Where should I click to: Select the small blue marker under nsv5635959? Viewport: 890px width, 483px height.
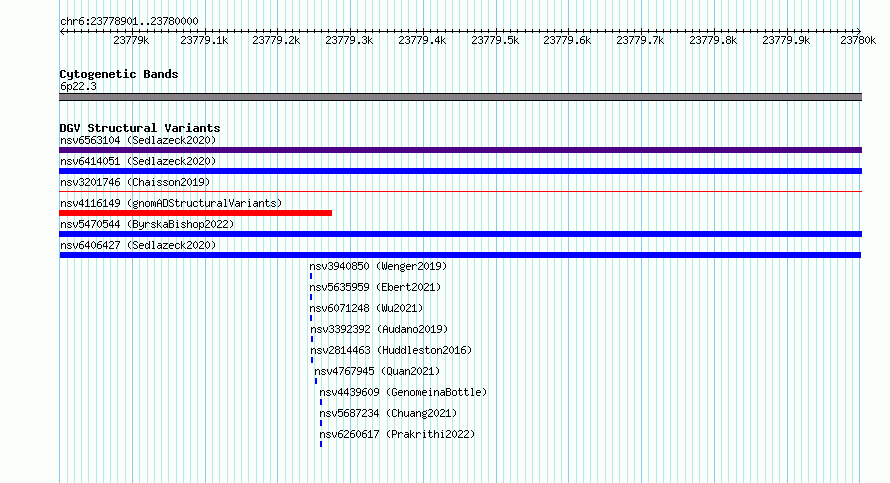(311, 297)
